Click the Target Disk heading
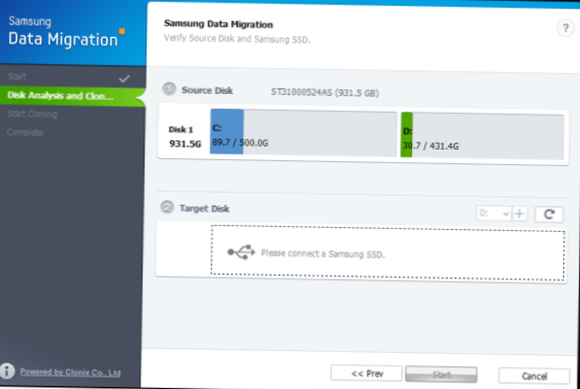Image resolution: width=580 pixels, height=389 pixels. tap(204, 209)
